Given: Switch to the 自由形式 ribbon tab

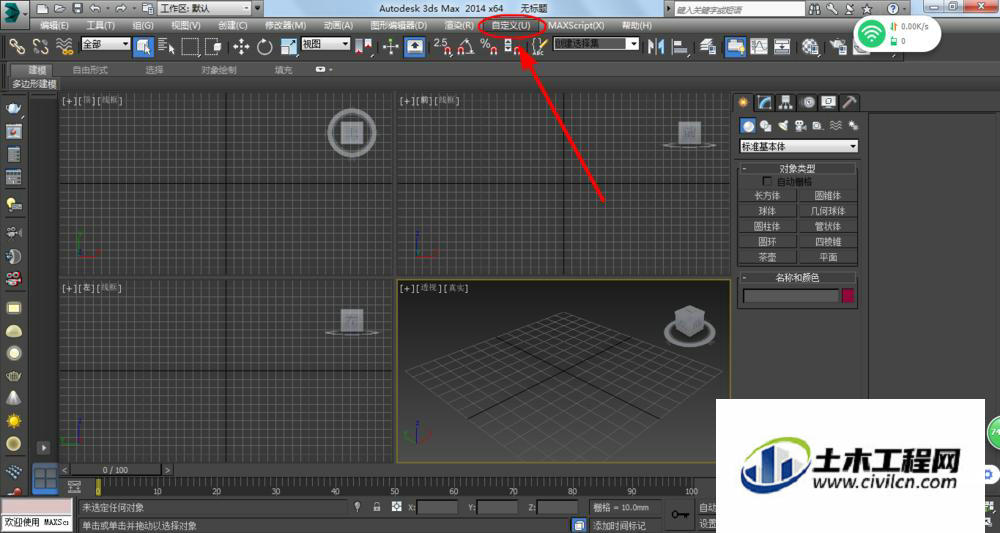Looking at the screenshot, I should 90,70.
